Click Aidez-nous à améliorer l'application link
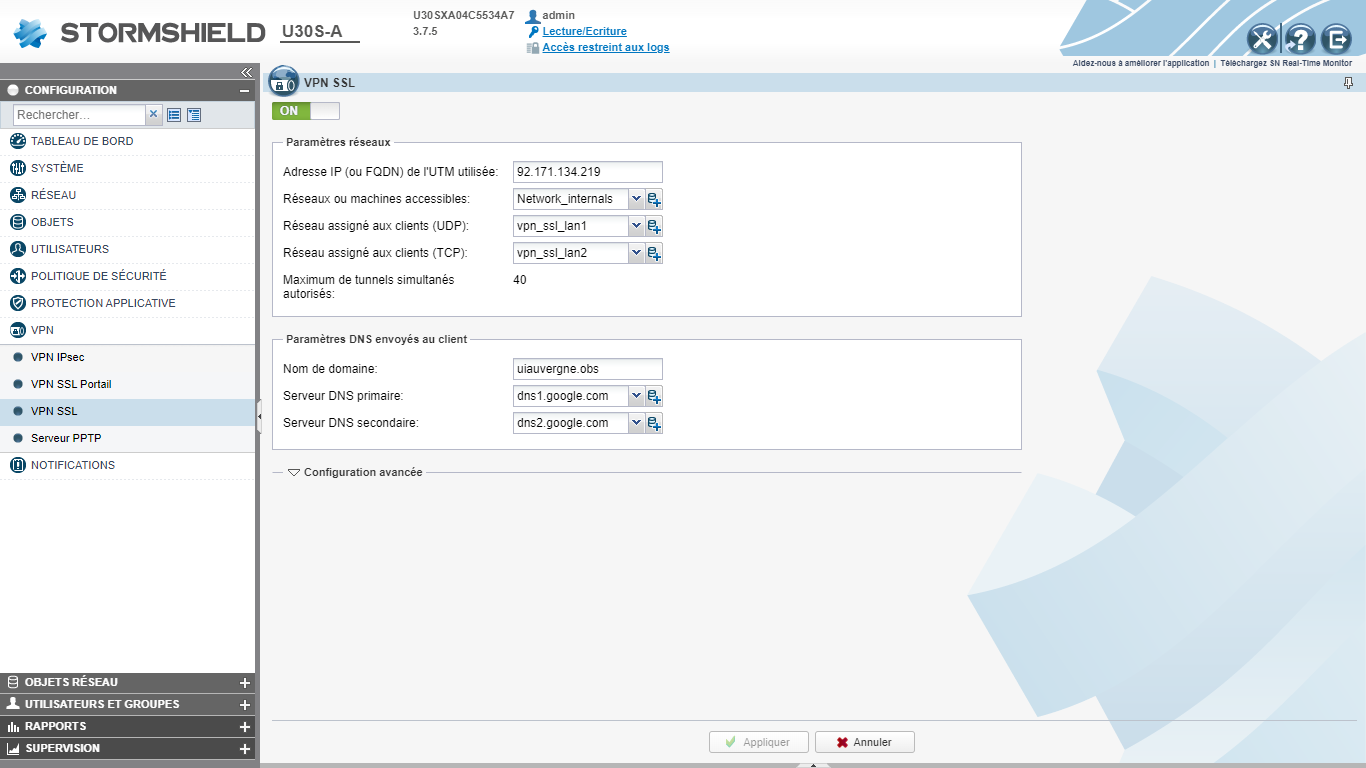 [x=1140, y=63]
